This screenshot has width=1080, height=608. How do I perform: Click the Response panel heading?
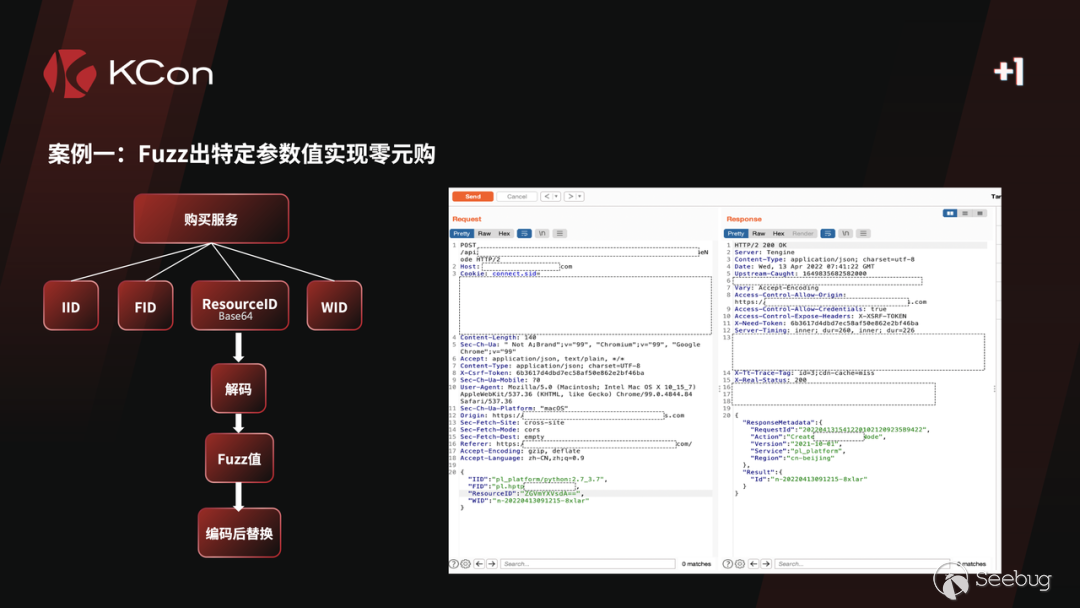coord(743,219)
